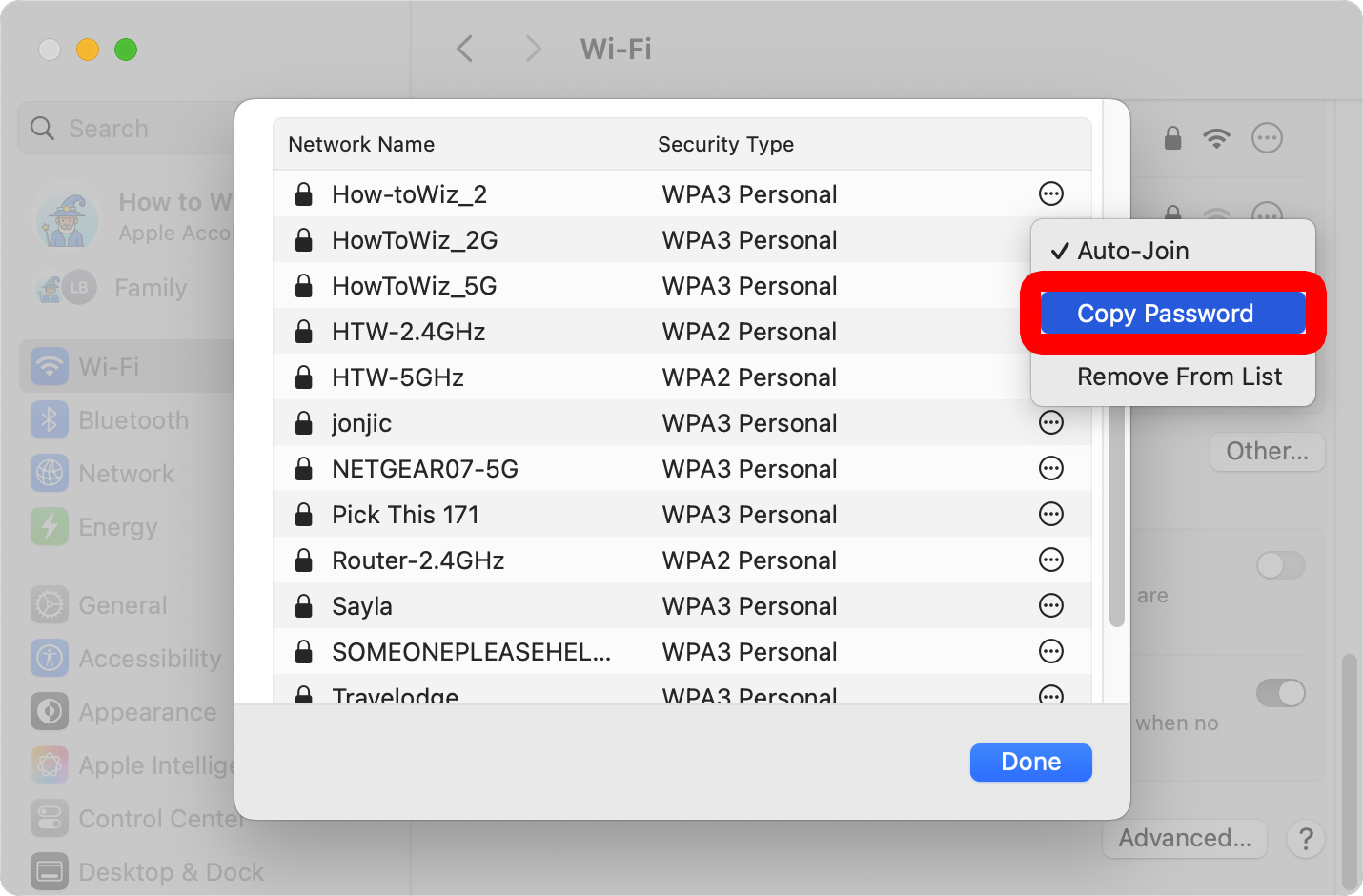Open more options for Sayla network
The height and width of the screenshot is (896, 1363).
pyautogui.click(x=1050, y=606)
